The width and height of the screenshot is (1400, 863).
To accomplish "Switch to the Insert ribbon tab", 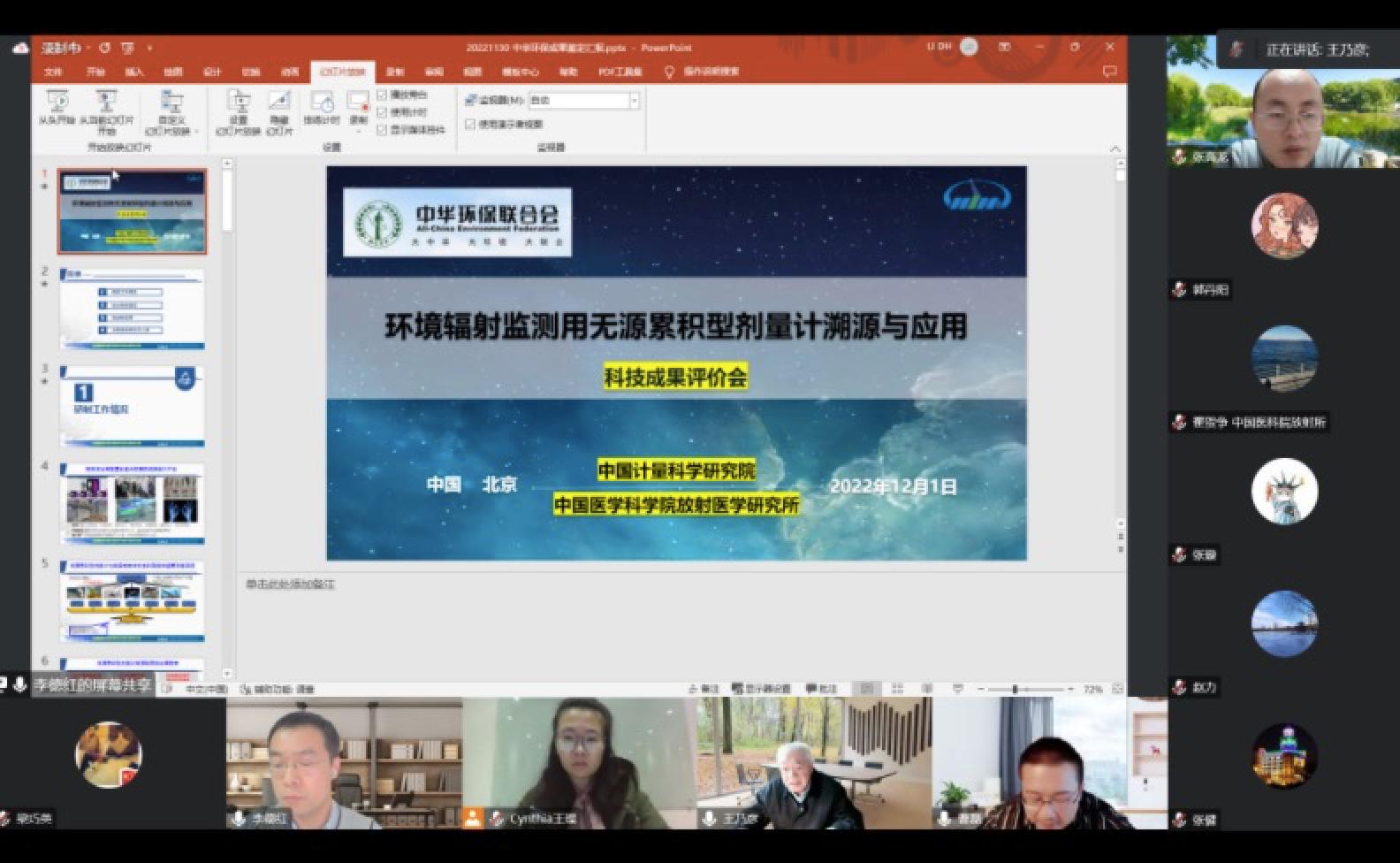I will point(134,72).
